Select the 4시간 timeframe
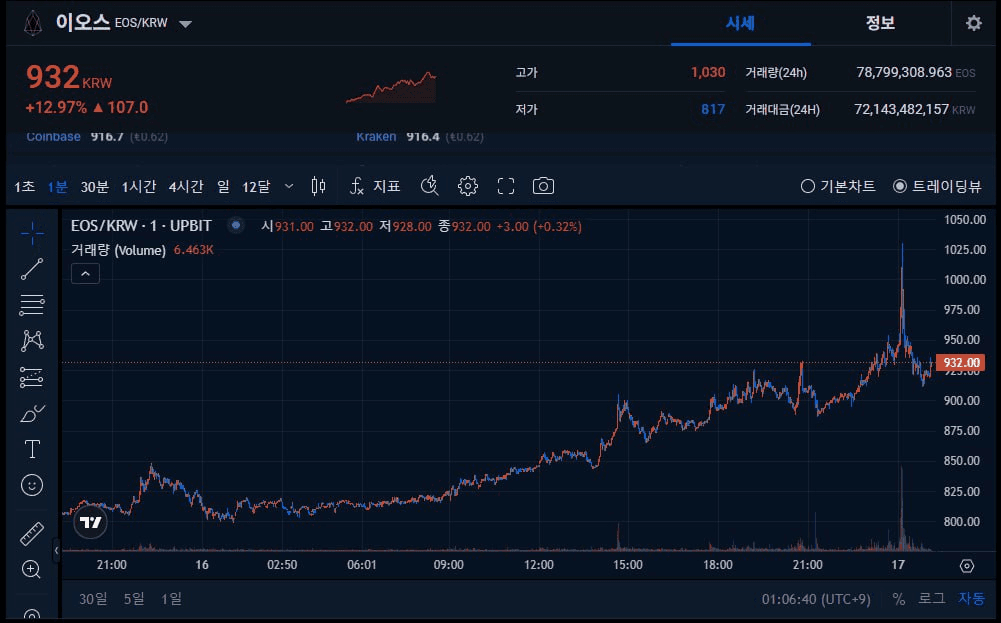Viewport: 1001px width, 623px height. [186, 186]
